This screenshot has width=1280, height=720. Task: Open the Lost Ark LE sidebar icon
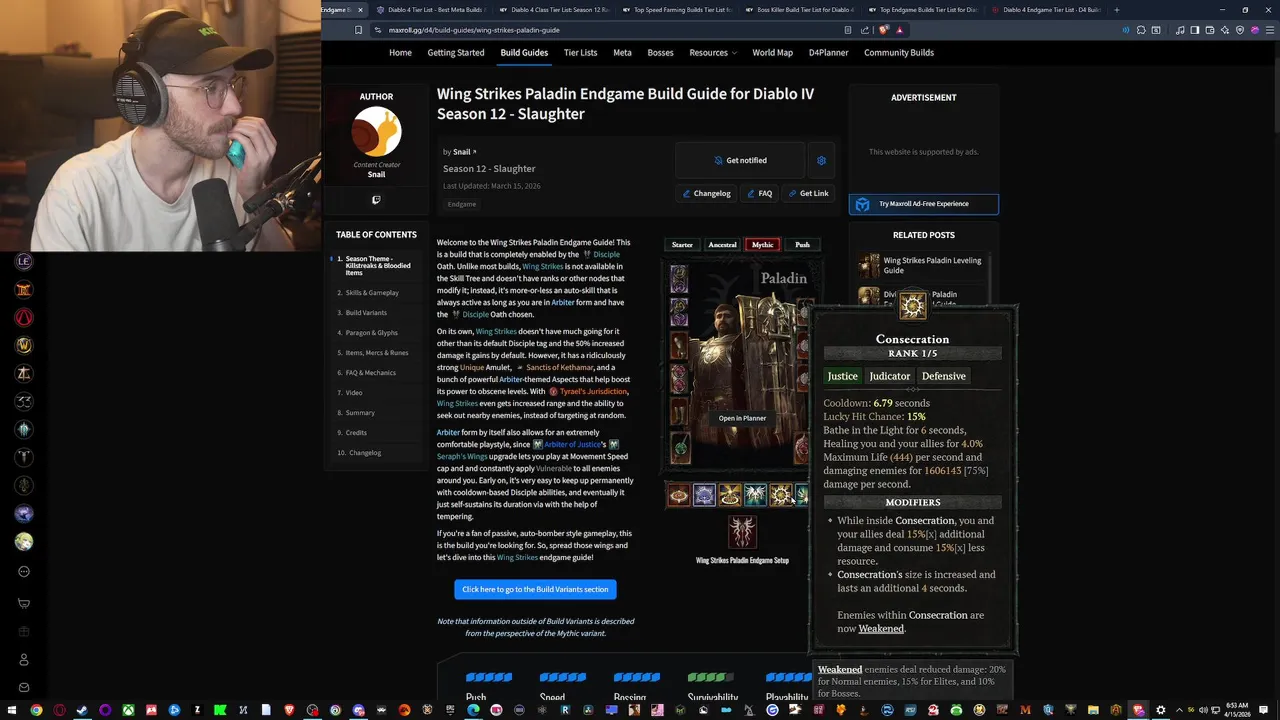pos(25,261)
